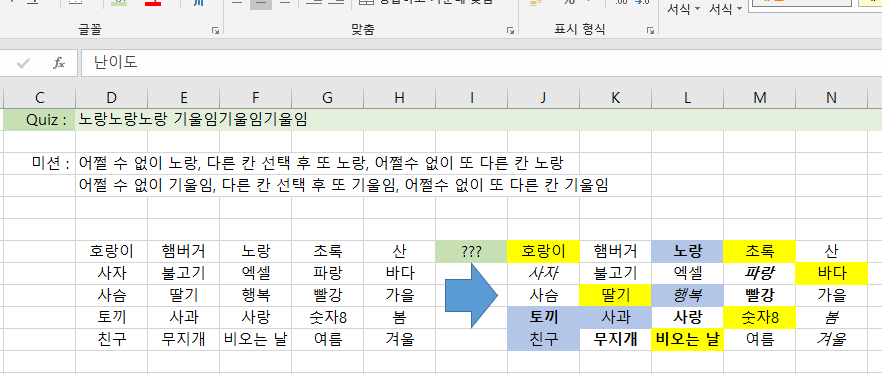Select blue '사과' cell in column K
Viewport: 882px width, 374px height.
tap(615, 317)
